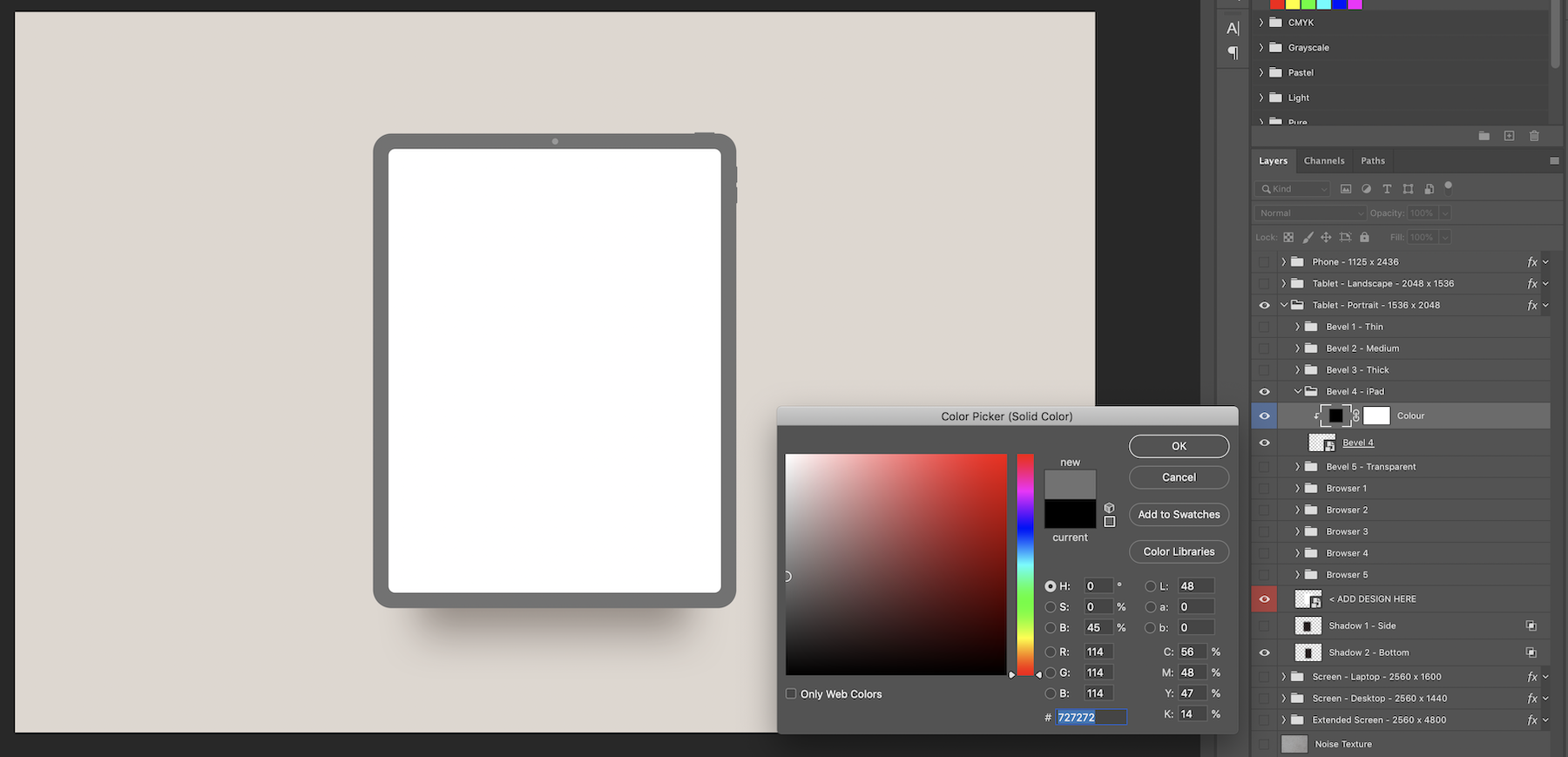Click the K: percentage input field
The height and width of the screenshot is (757, 1568).
[1193, 714]
